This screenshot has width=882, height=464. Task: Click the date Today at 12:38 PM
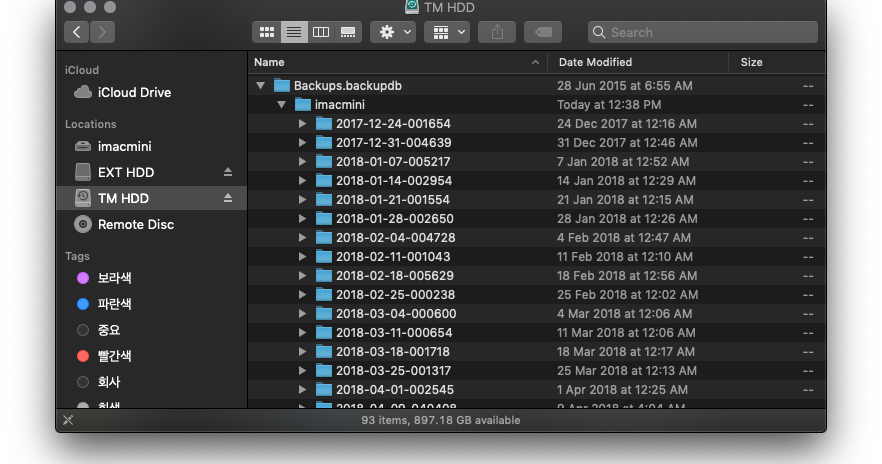pyautogui.click(x=609, y=105)
